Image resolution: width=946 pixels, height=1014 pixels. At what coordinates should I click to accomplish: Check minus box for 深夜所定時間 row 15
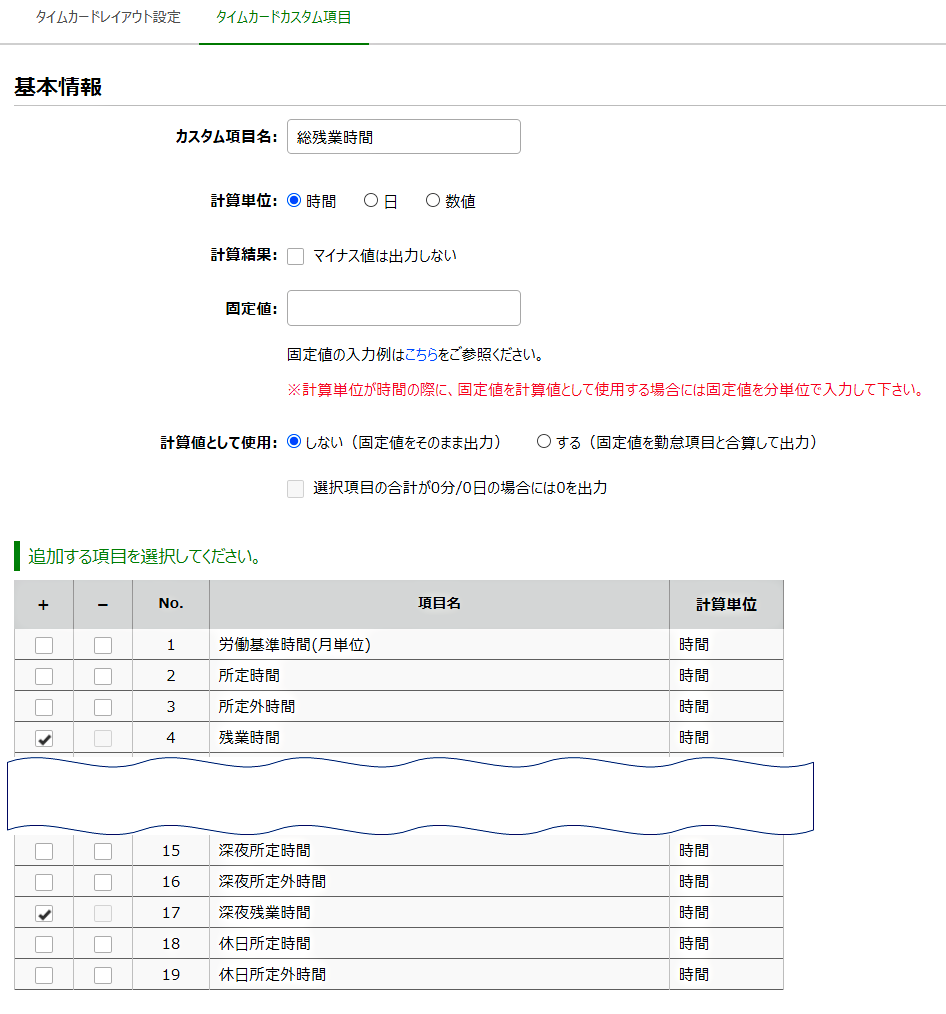click(103, 852)
